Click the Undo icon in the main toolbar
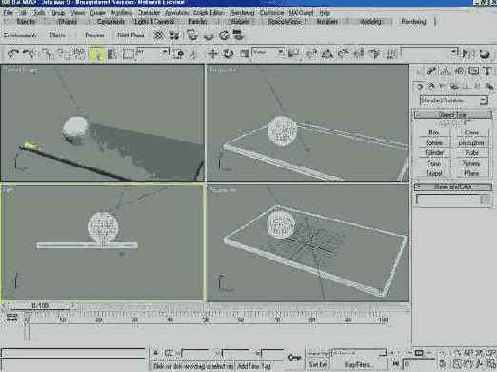497x372 pixels. click(x=13, y=53)
